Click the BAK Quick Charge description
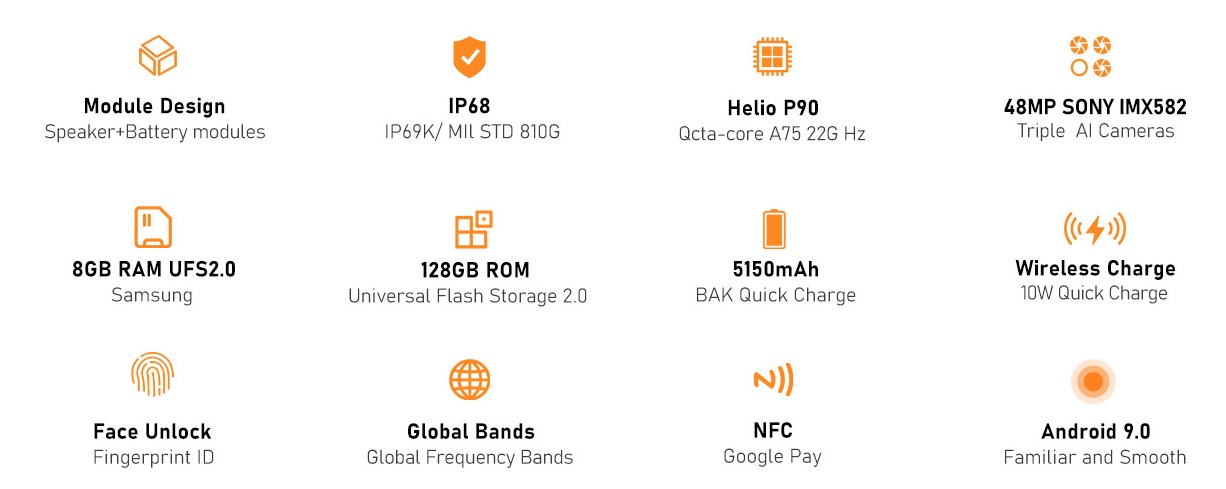 (x=775, y=295)
